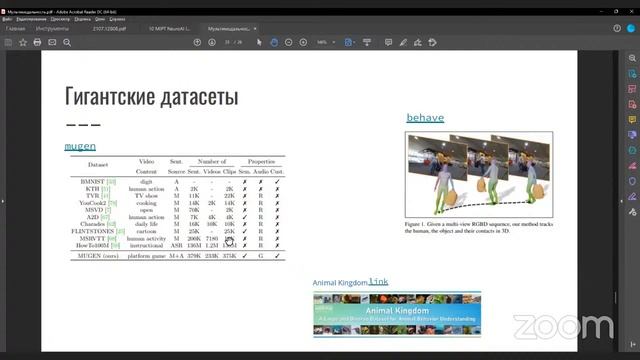Open the help question mark icon
This screenshot has width=640, height=360.
click(x=617, y=28)
